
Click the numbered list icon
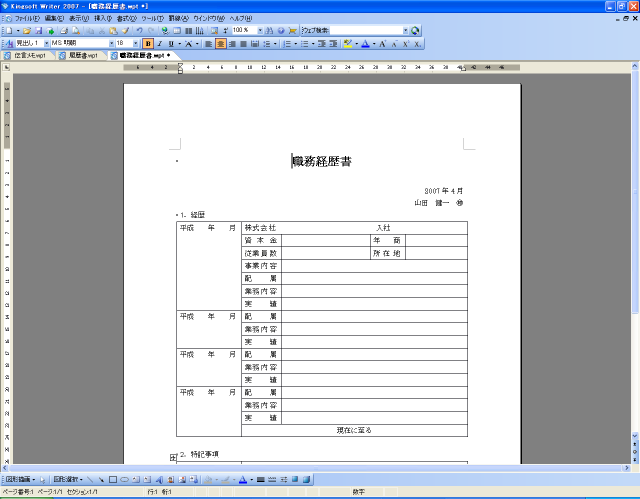(287, 44)
